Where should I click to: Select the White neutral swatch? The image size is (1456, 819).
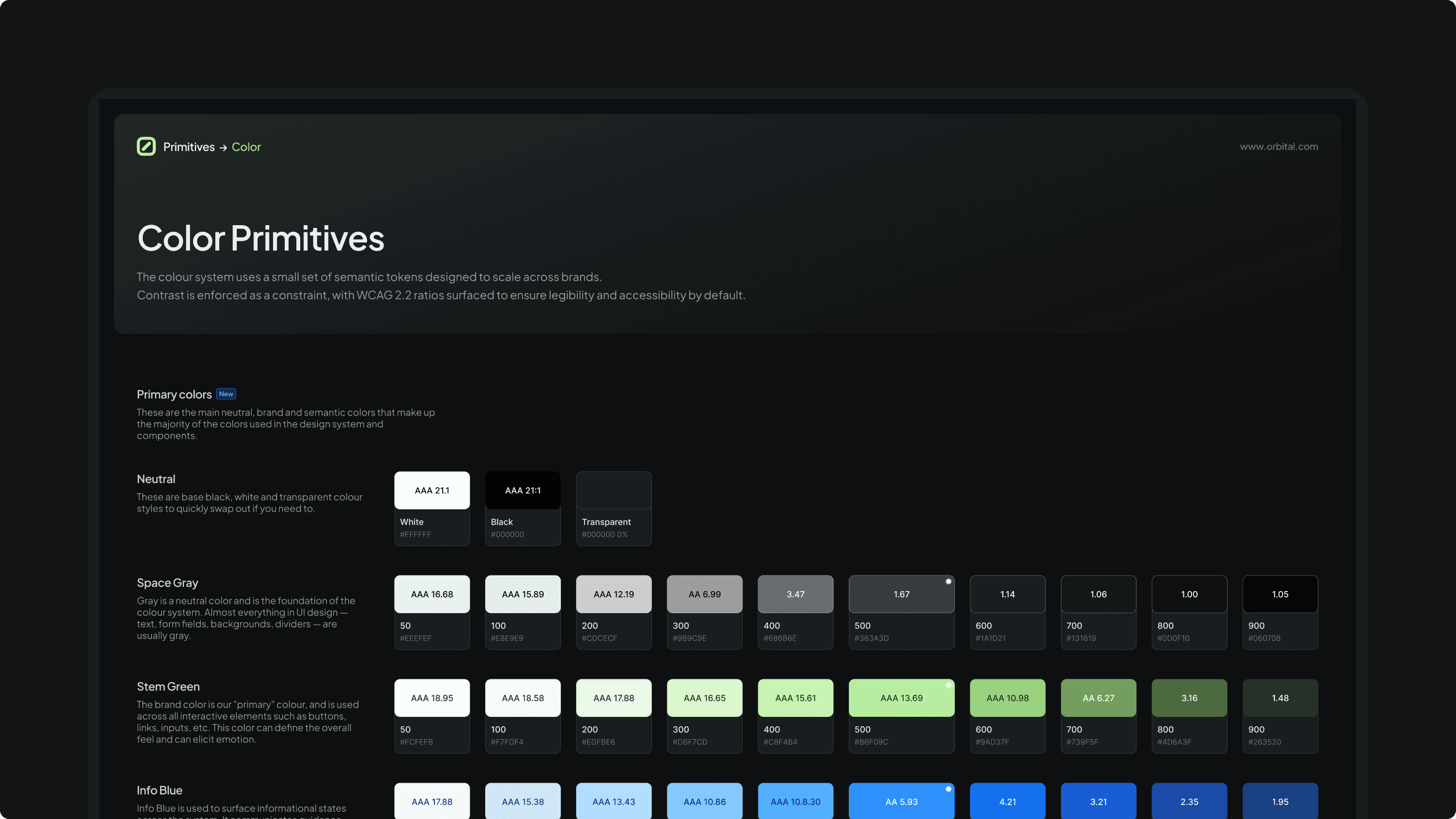click(x=432, y=491)
